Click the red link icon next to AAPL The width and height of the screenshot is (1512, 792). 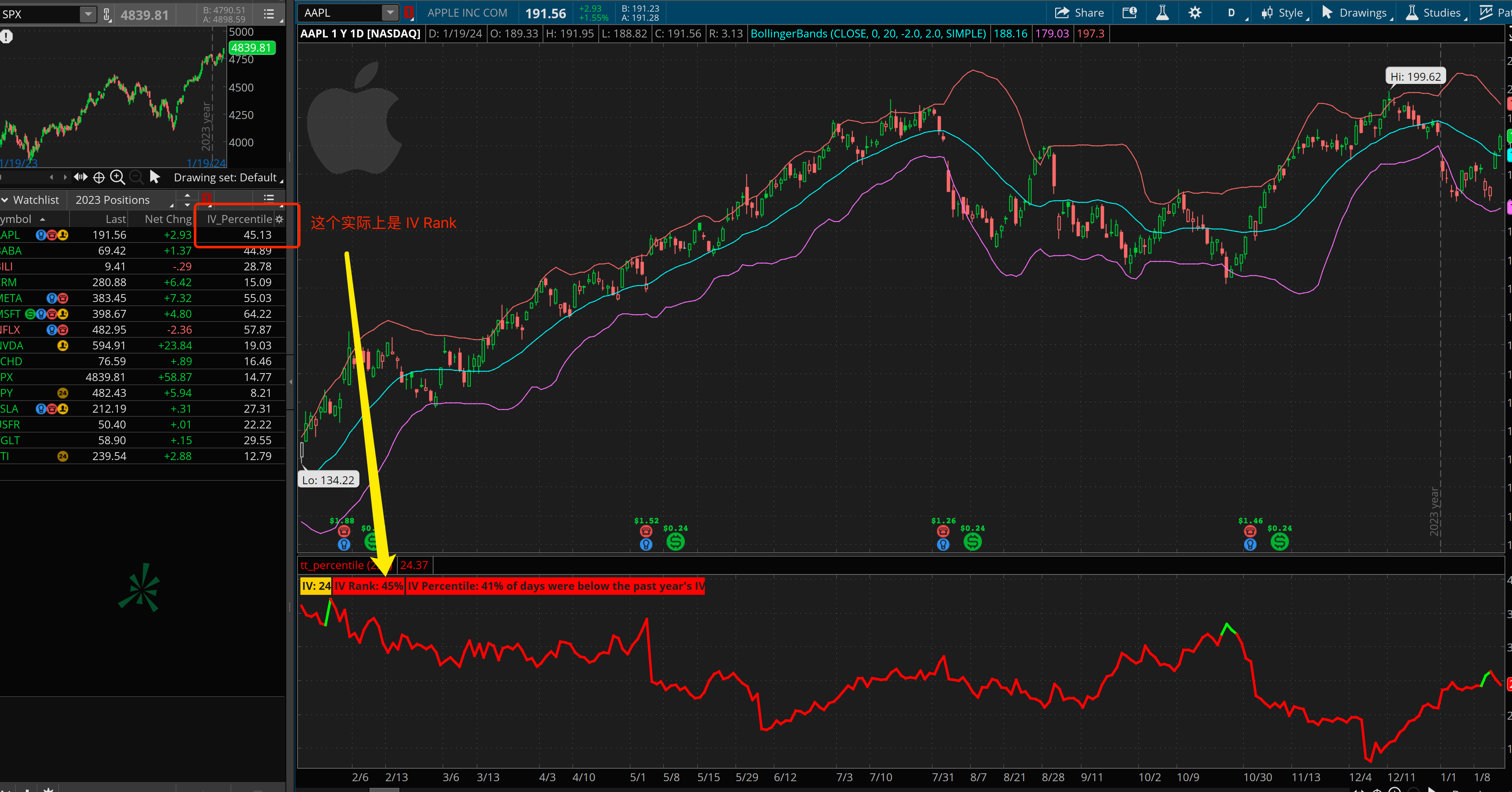coord(409,12)
